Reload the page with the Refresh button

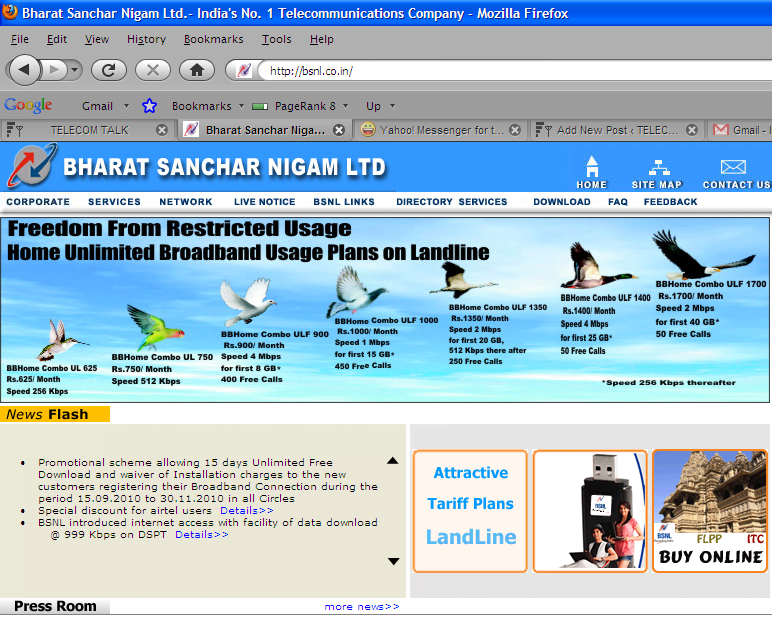109,70
